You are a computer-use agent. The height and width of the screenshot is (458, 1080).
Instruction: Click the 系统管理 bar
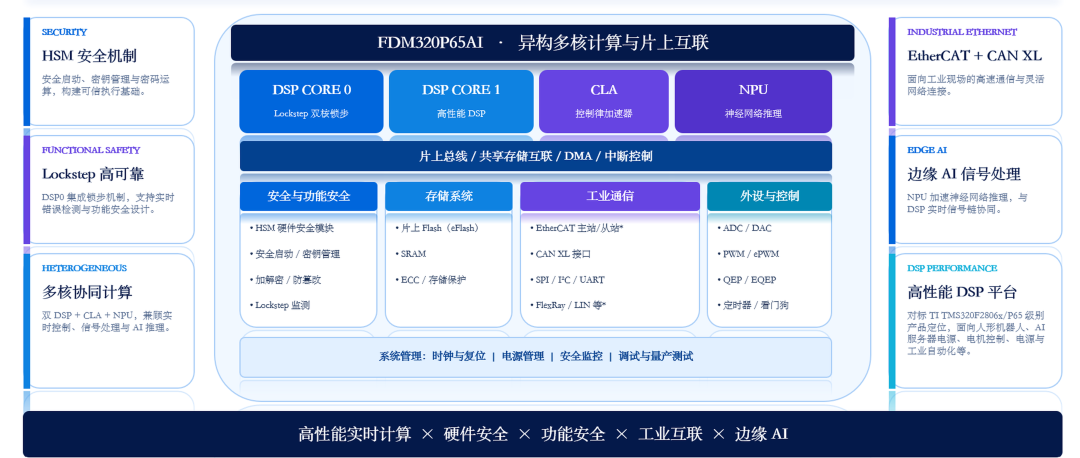pos(536,357)
